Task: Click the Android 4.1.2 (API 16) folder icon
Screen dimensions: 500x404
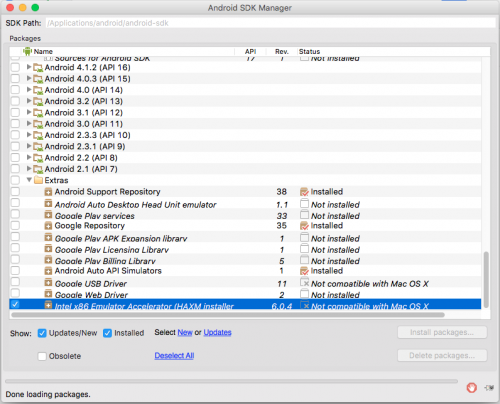Action: point(38,68)
